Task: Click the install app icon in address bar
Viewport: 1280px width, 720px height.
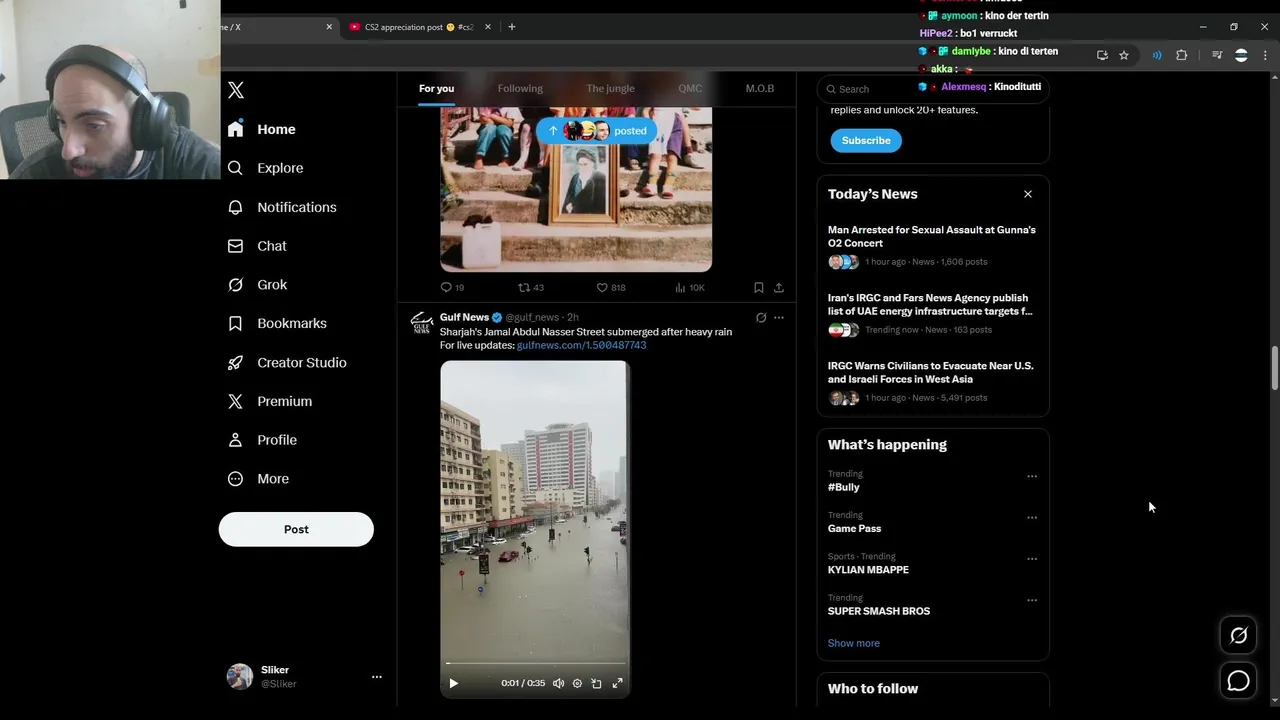Action: coord(1102,56)
